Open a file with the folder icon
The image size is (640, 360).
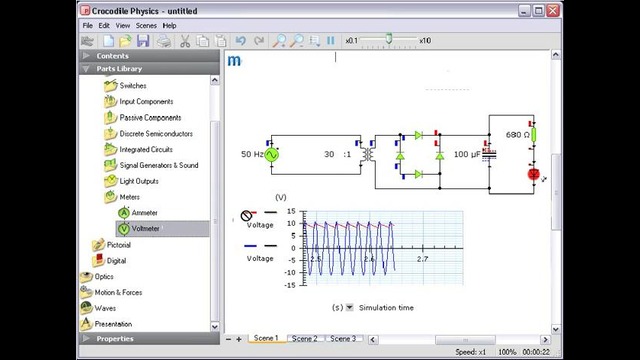point(125,41)
